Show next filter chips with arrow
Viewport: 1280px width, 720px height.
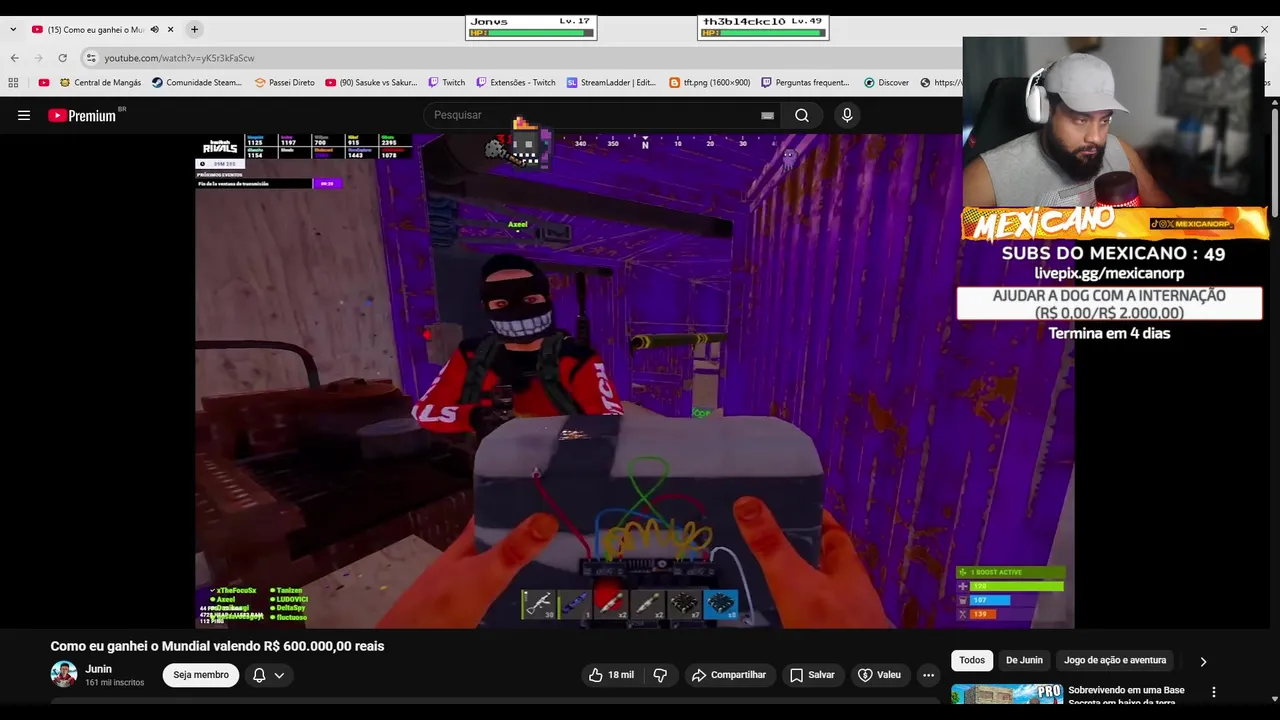point(1203,661)
